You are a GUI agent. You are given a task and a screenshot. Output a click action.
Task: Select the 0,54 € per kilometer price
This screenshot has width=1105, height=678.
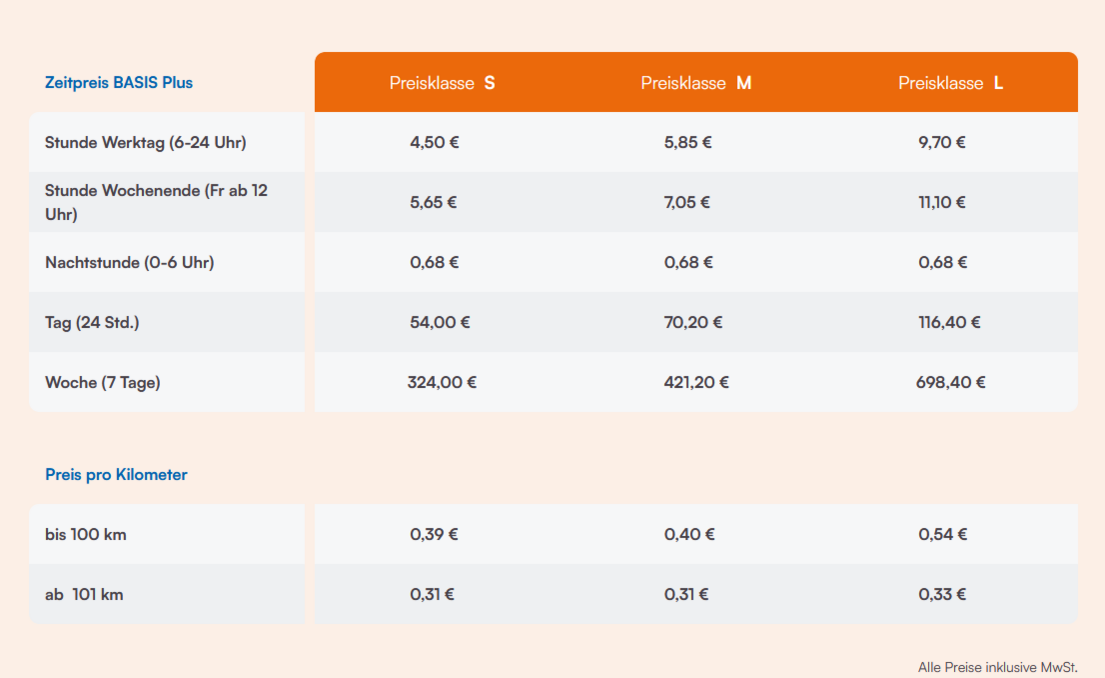[x=943, y=534]
